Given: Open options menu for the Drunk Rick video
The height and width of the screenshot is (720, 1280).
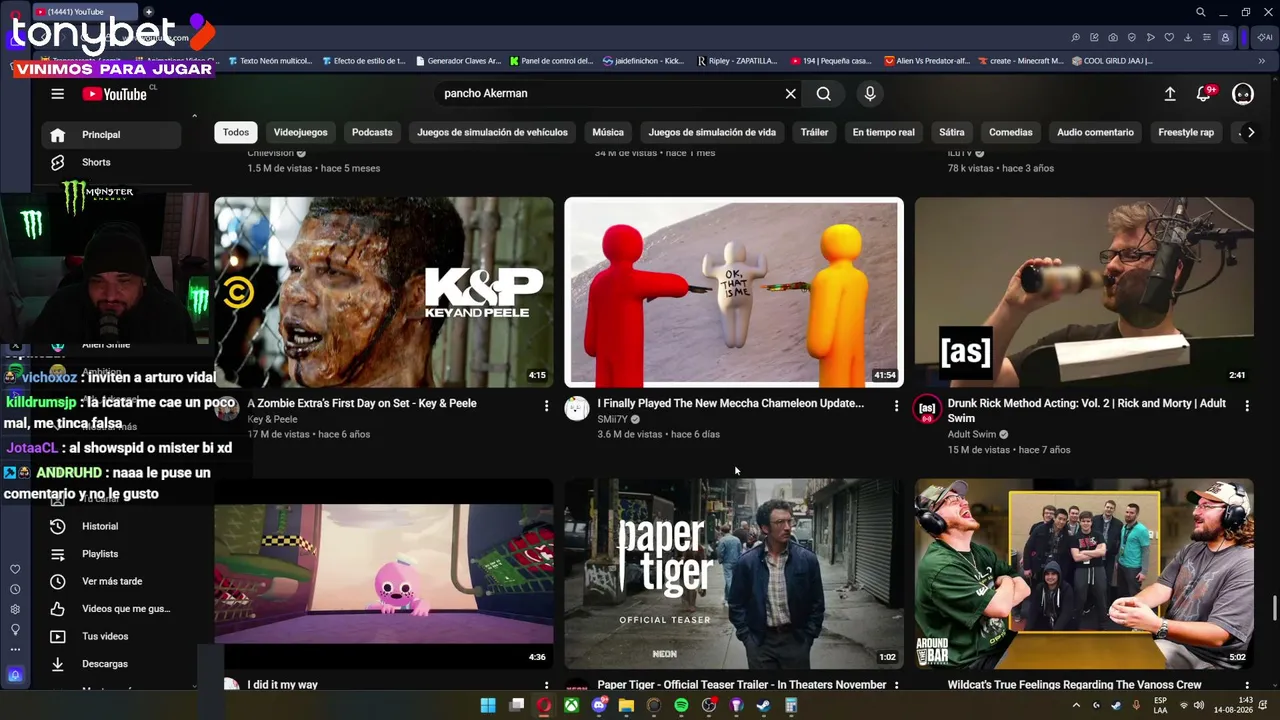Looking at the screenshot, I should tap(1247, 406).
